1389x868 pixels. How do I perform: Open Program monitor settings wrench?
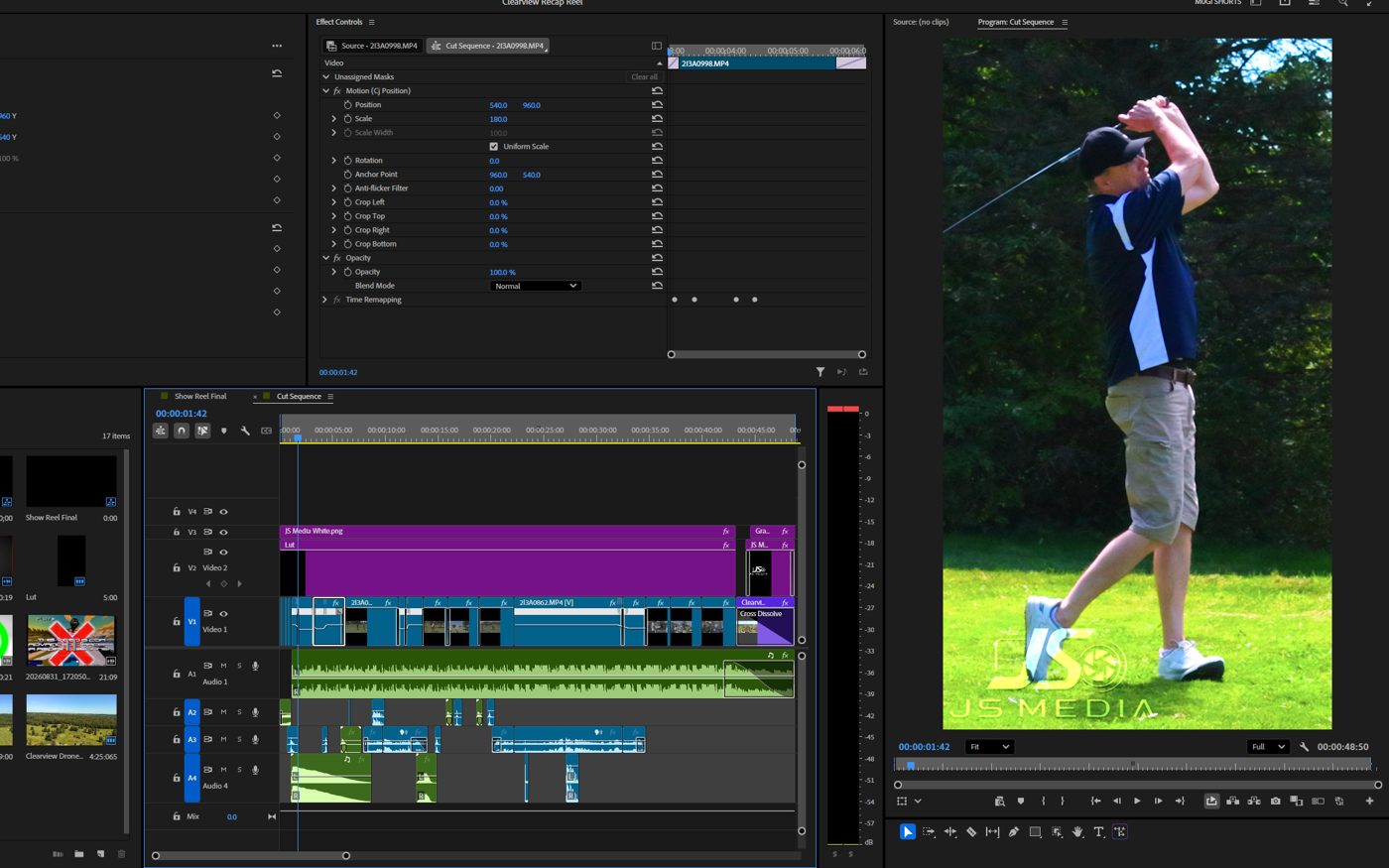pyautogui.click(x=1304, y=747)
